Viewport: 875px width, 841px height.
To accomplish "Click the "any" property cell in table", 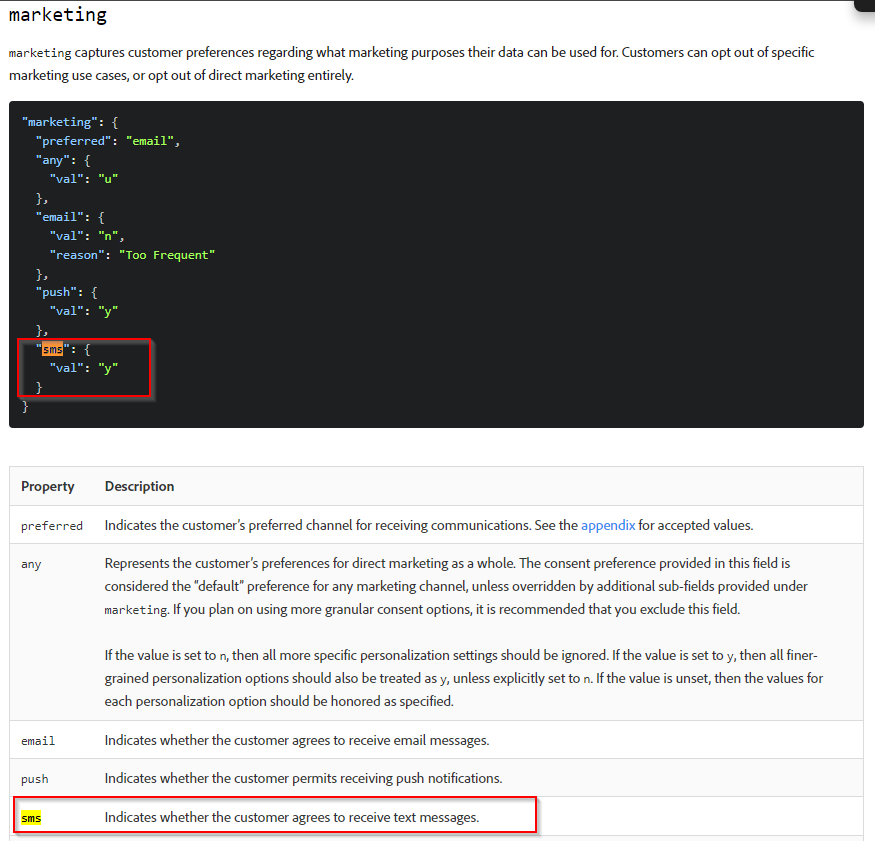I will (31, 564).
